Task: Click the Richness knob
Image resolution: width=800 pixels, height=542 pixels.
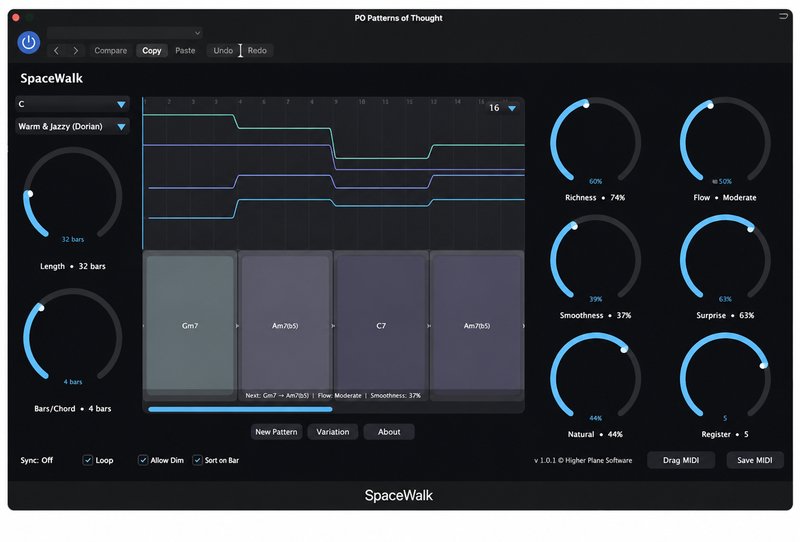Action: pos(595,141)
